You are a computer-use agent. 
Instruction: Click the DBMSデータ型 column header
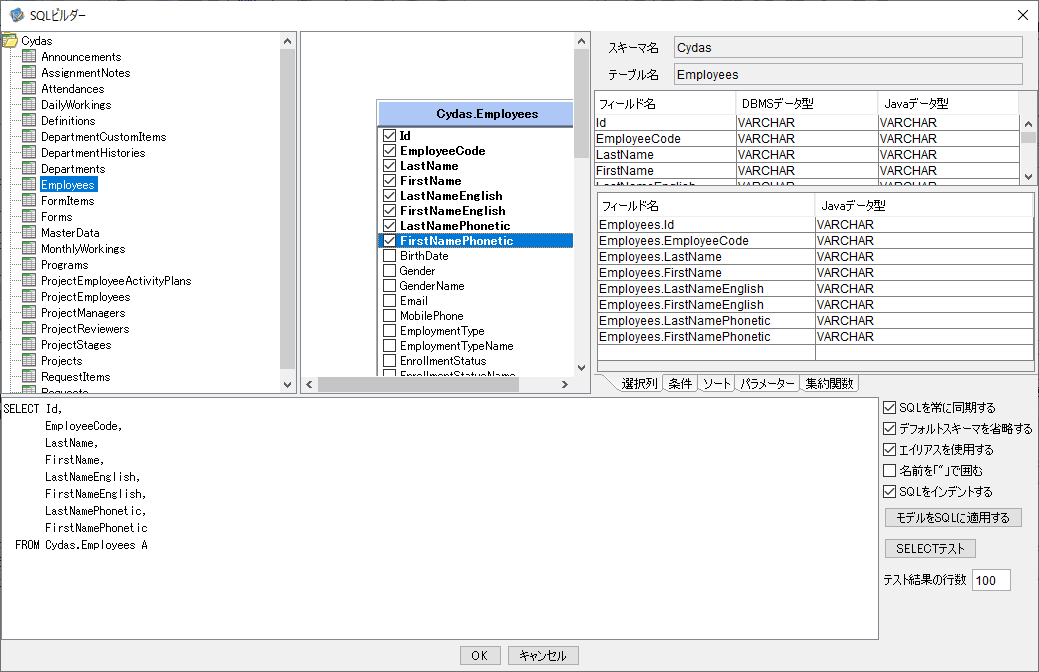click(806, 103)
